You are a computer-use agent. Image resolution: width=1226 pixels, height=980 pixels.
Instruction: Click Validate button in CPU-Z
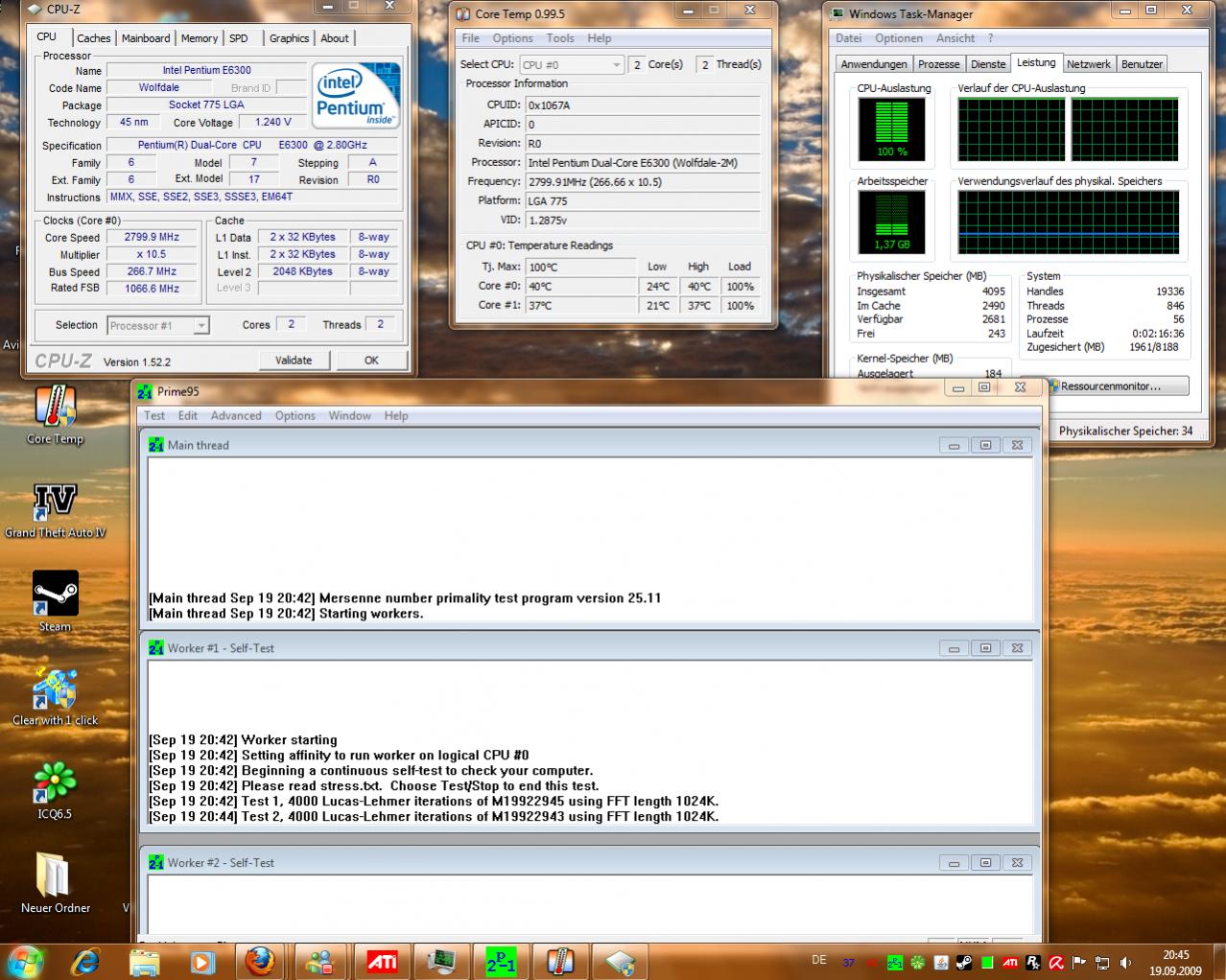pyautogui.click(x=294, y=361)
